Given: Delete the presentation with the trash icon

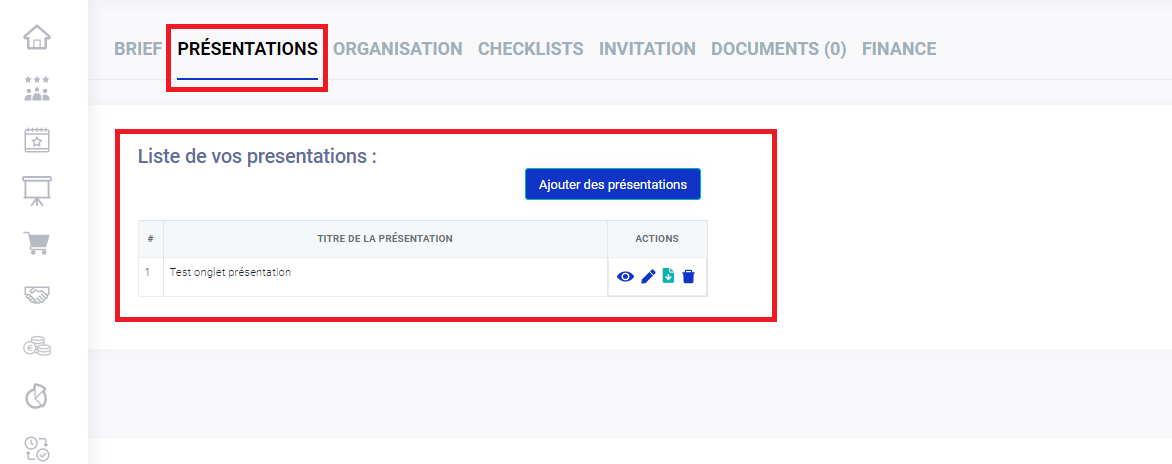Looking at the screenshot, I should [688, 277].
